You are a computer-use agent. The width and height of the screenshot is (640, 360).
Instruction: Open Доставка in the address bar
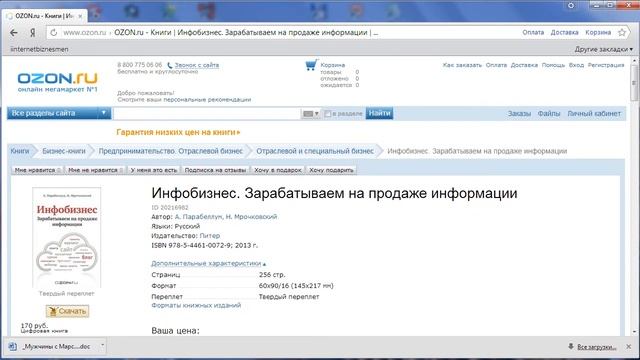coord(564,32)
